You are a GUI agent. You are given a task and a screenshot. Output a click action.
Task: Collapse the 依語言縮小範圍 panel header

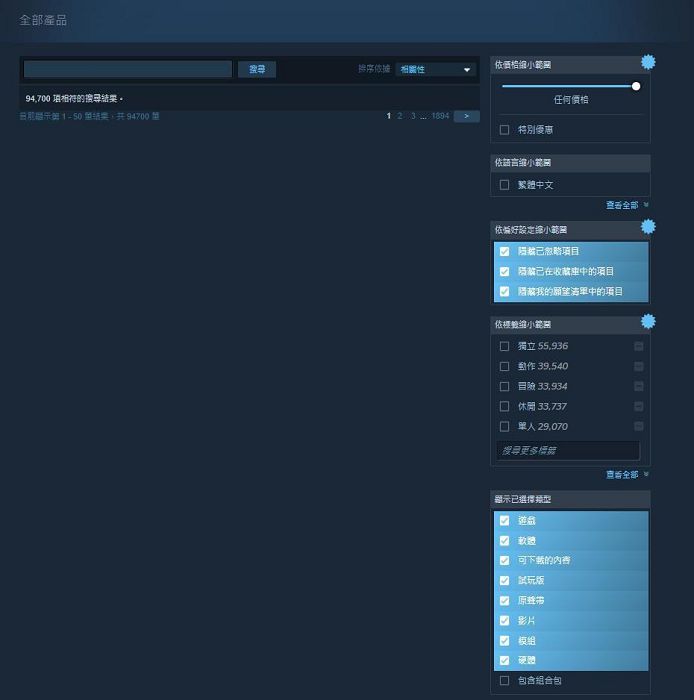570,163
